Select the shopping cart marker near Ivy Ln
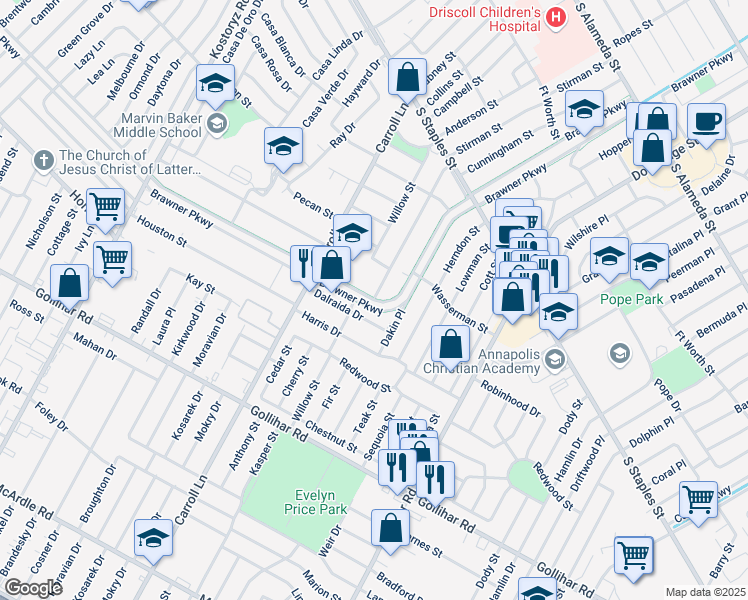The width and height of the screenshot is (748, 600). click(105, 208)
